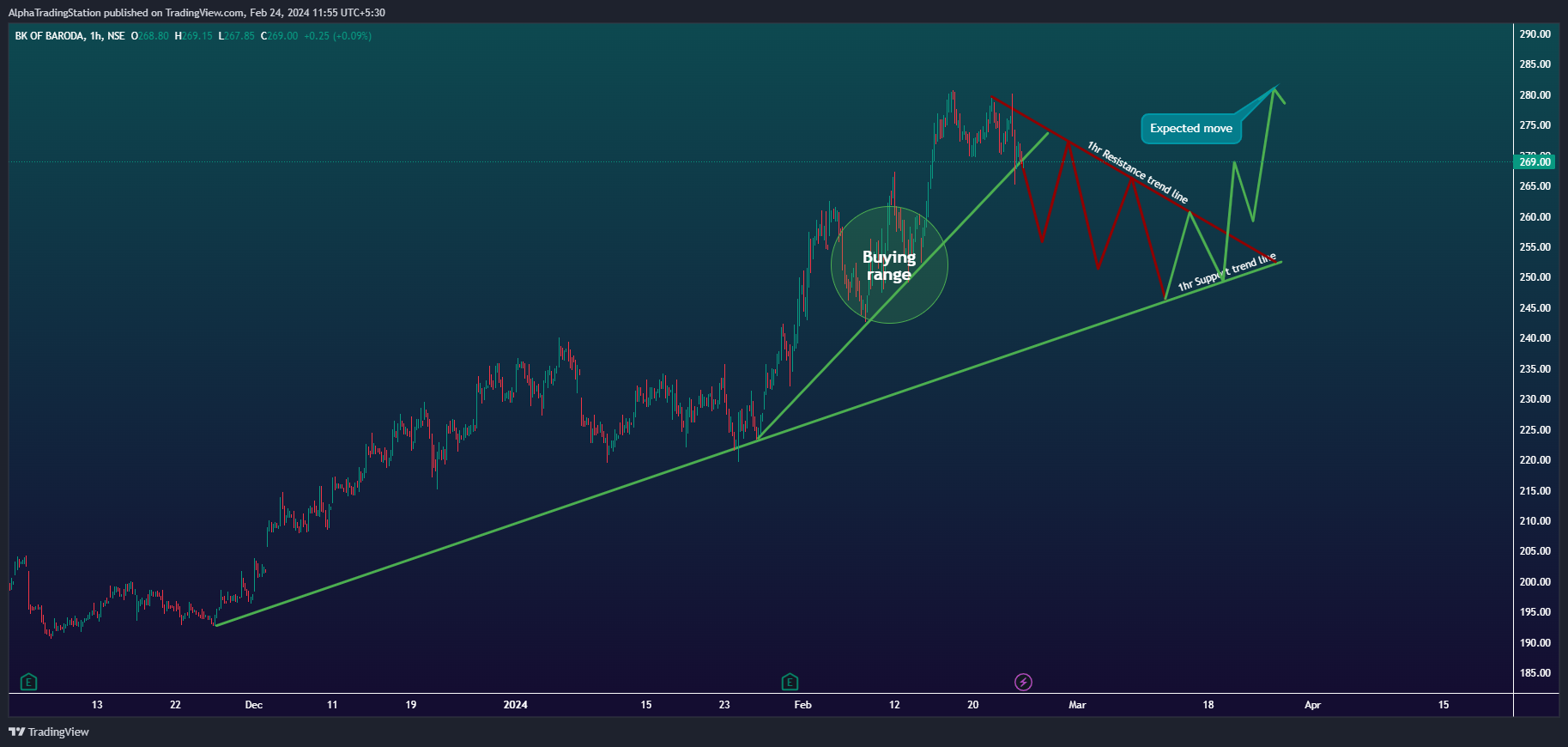
Task: Click the 265.00 price axis label
Action: tap(1535, 186)
